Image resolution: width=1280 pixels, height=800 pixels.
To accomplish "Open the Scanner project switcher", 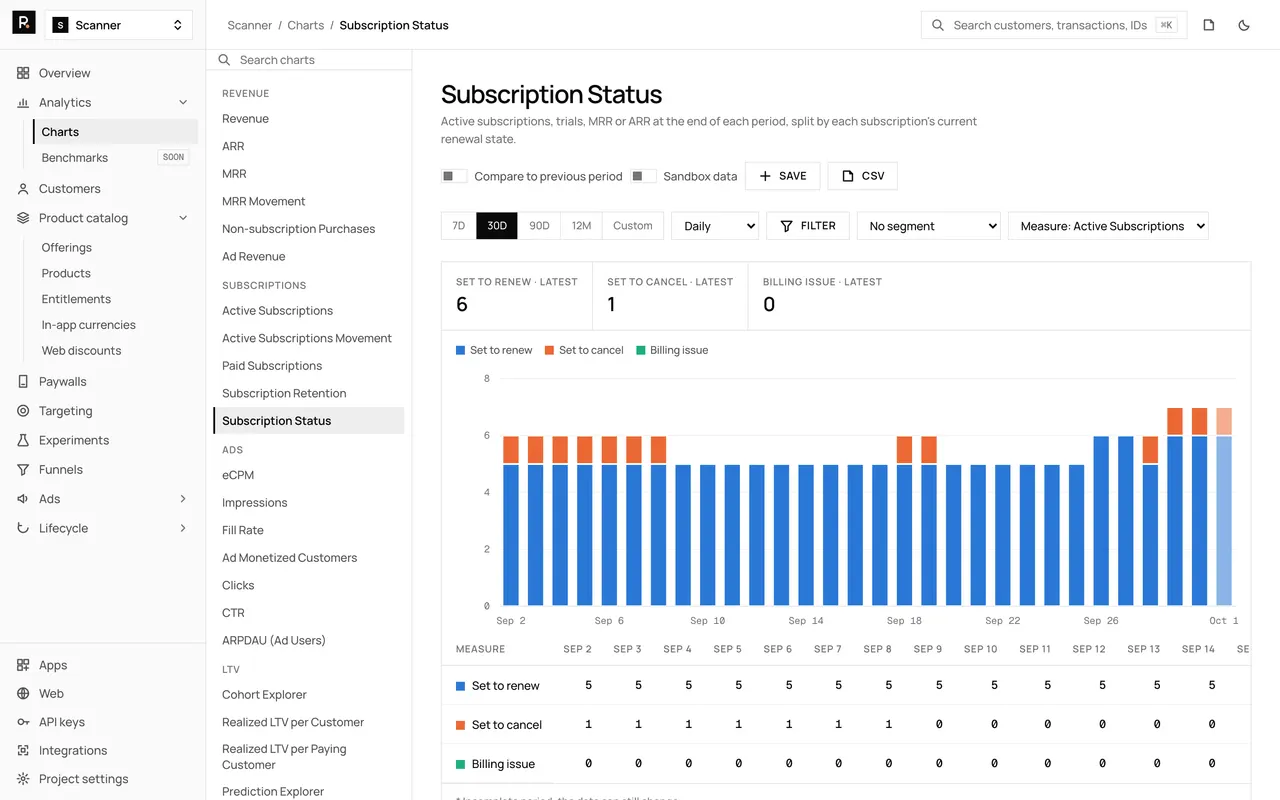I will [119, 25].
